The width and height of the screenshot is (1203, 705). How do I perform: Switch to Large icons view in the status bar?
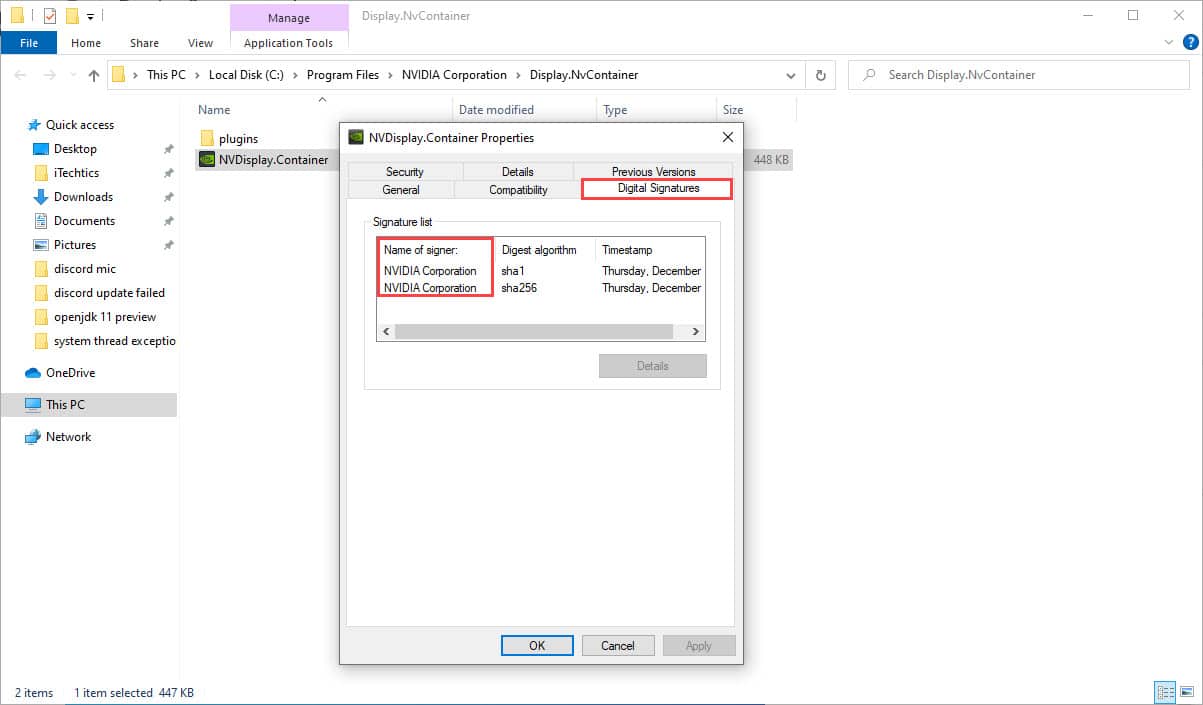click(x=1186, y=693)
